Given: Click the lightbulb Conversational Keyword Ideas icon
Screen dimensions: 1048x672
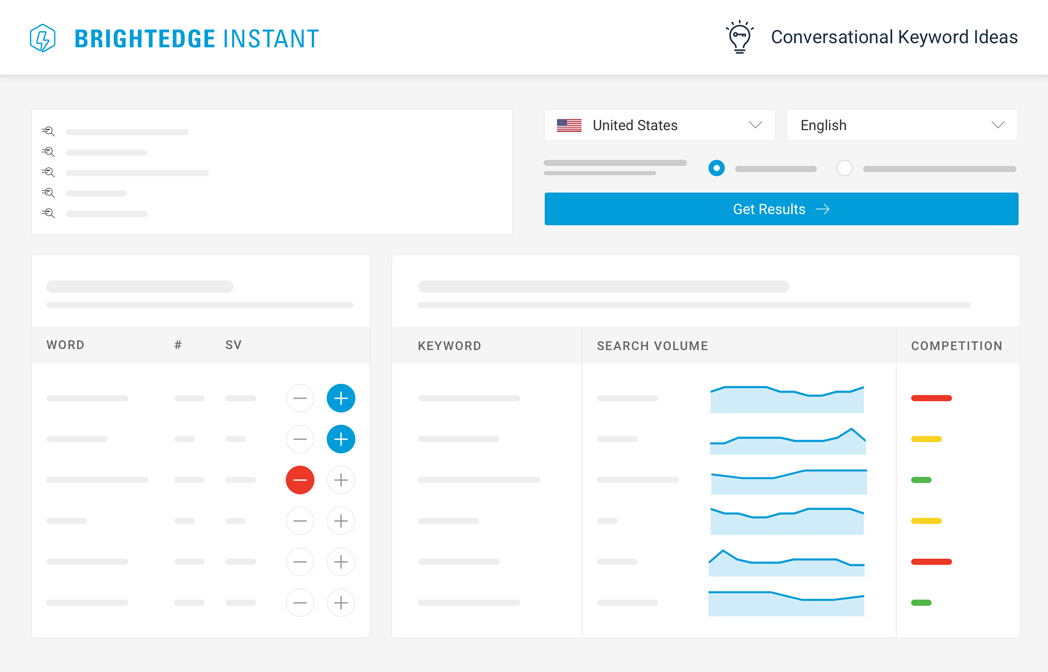Looking at the screenshot, I should 739,37.
